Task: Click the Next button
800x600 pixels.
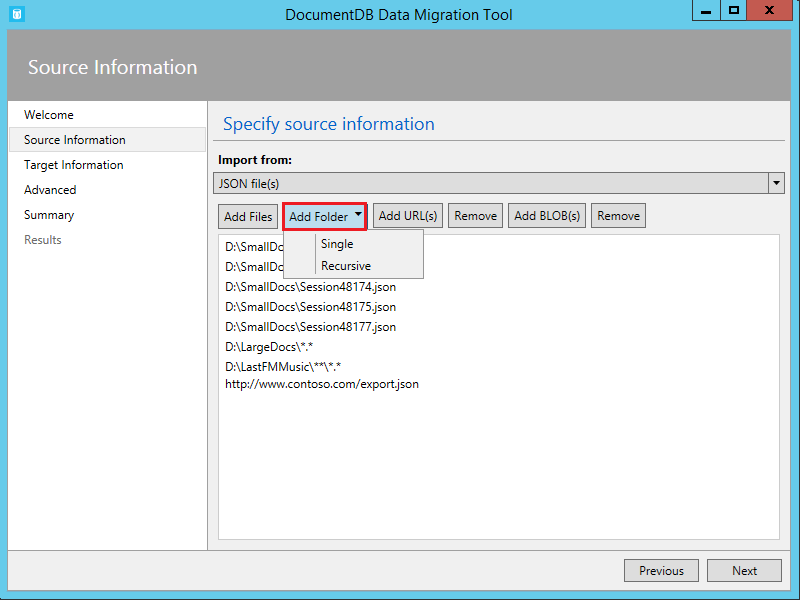Action: [x=744, y=570]
